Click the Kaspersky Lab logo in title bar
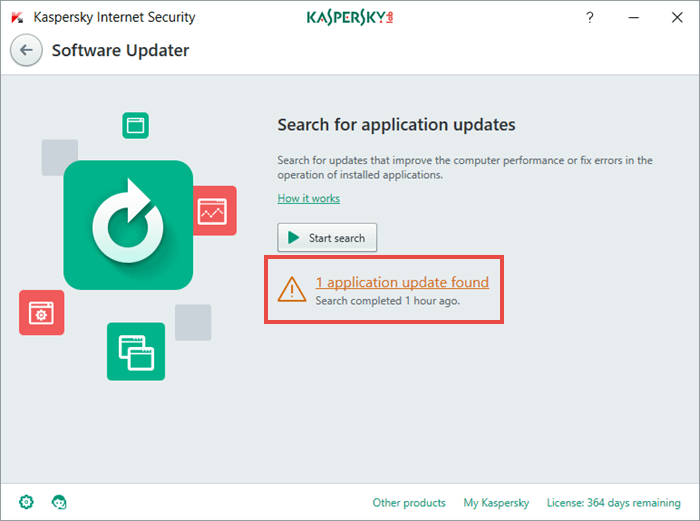700x521 pixels. click(x=350, y=17)
